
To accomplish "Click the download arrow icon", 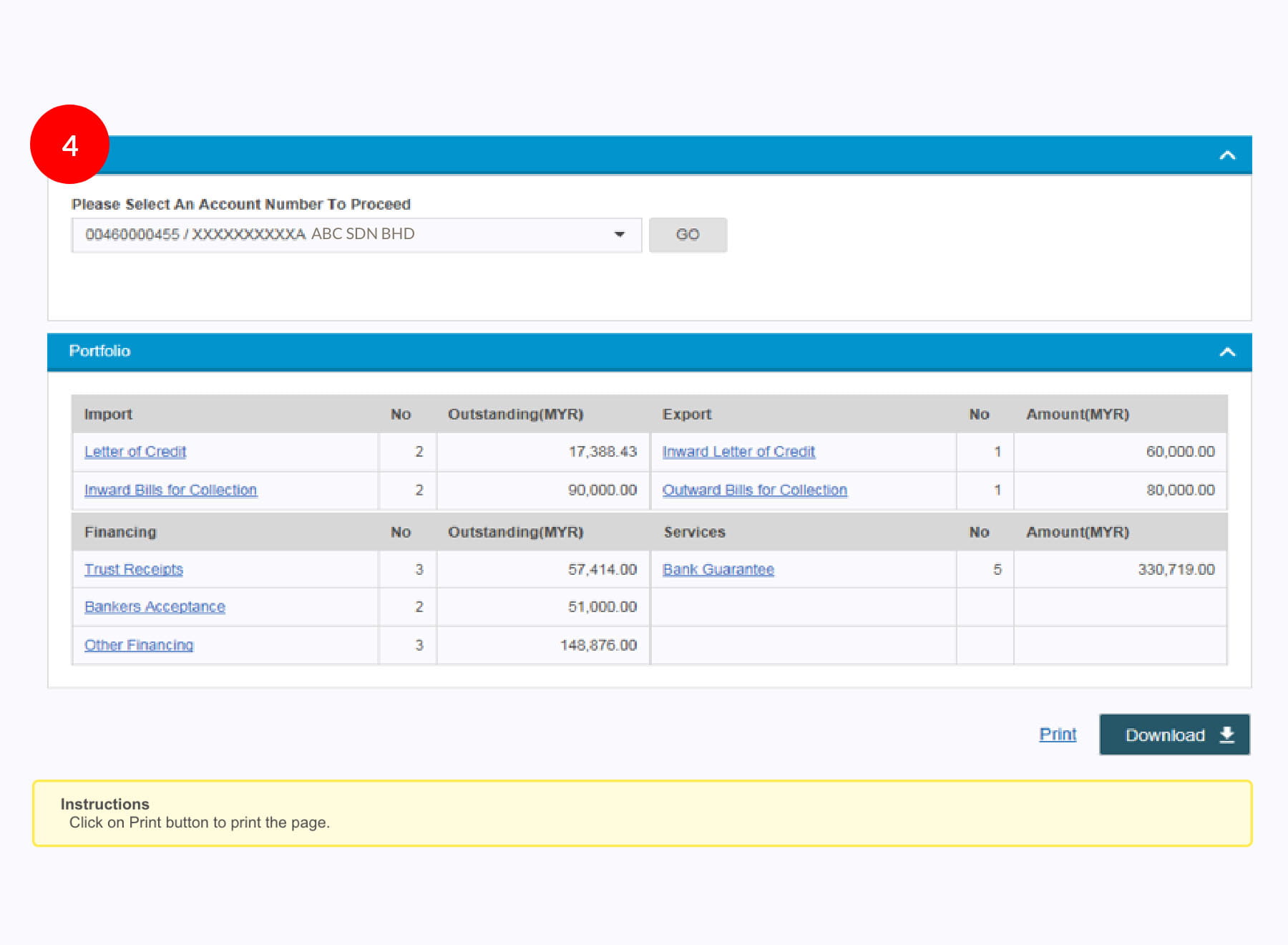I will coord(1227,735).
